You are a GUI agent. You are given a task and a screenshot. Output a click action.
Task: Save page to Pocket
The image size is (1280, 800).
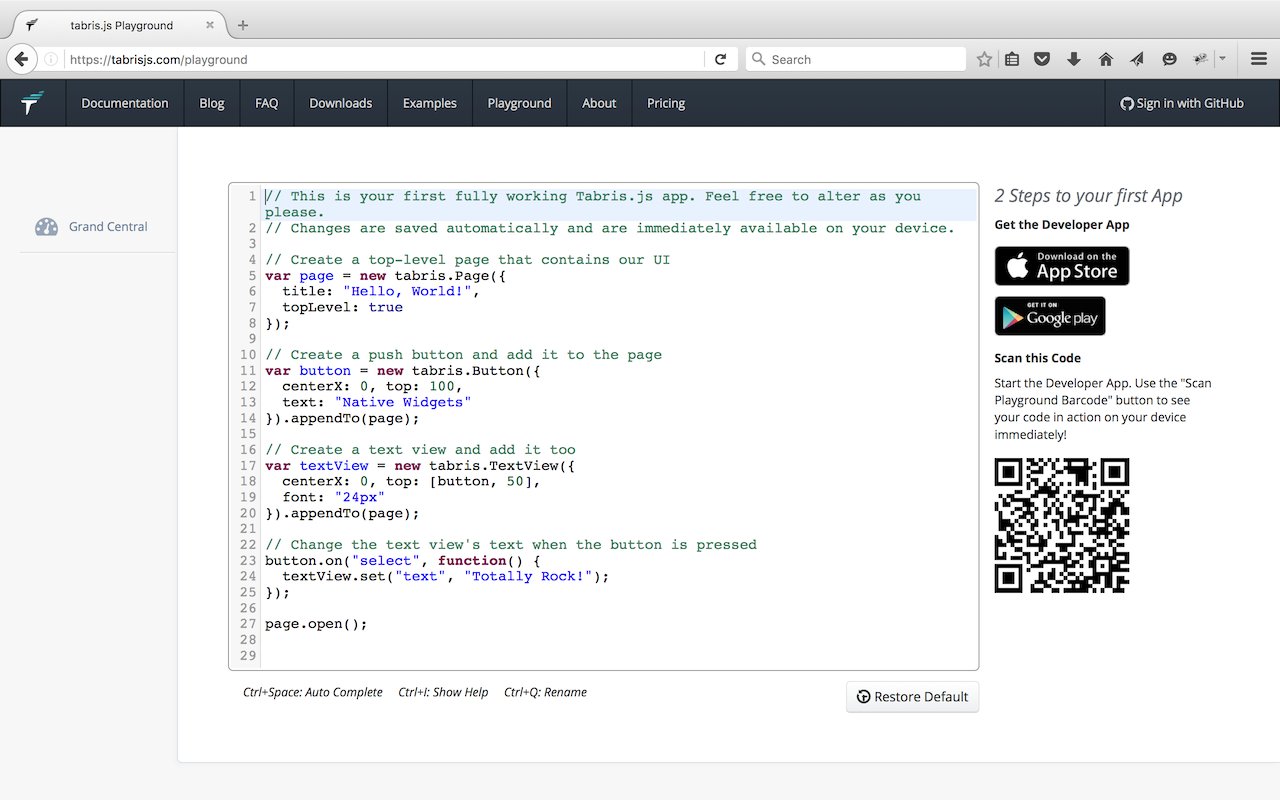pyautogui.click(x=1042, y=59)
